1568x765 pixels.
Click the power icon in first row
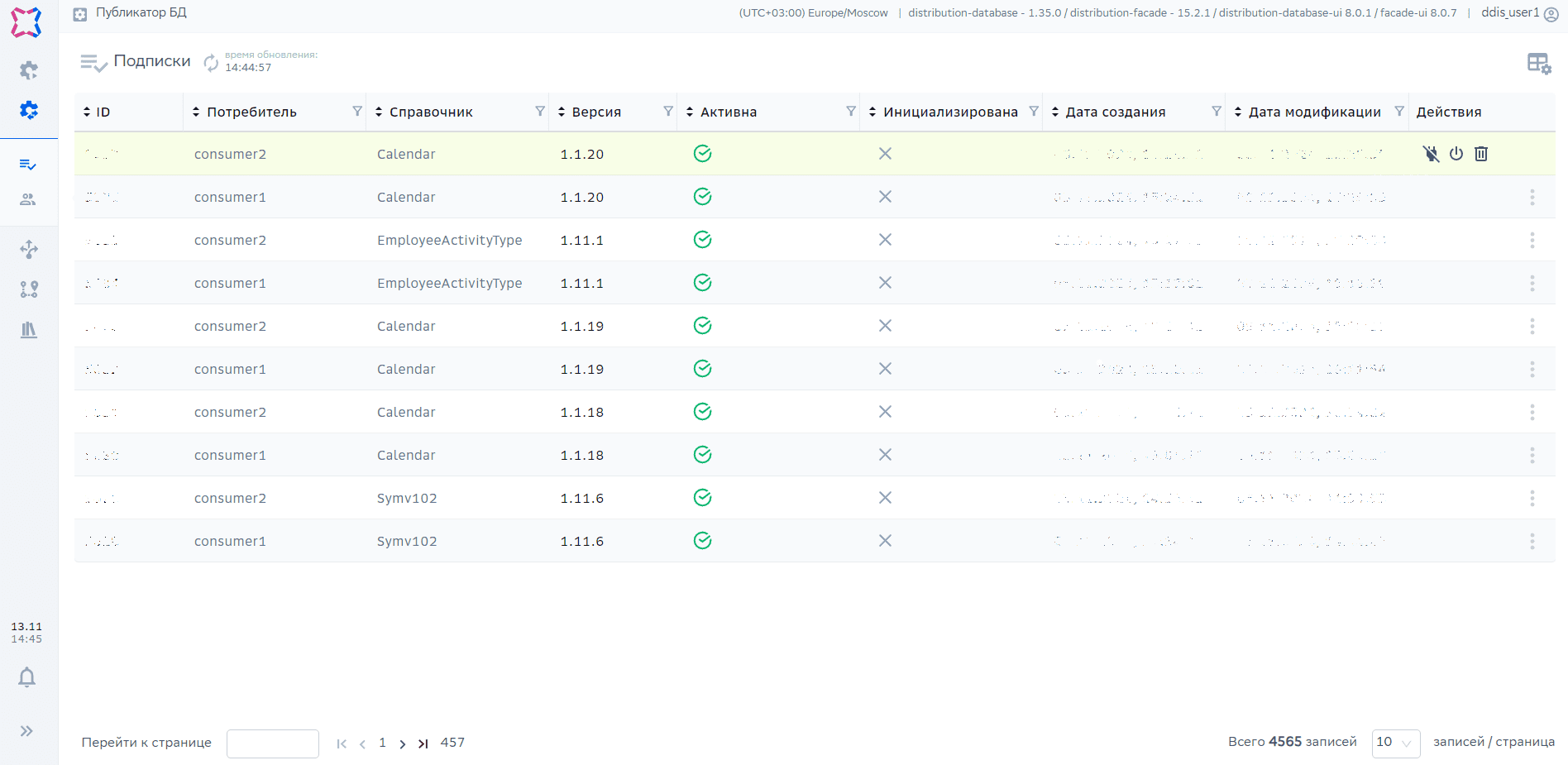coord(1456,154)
